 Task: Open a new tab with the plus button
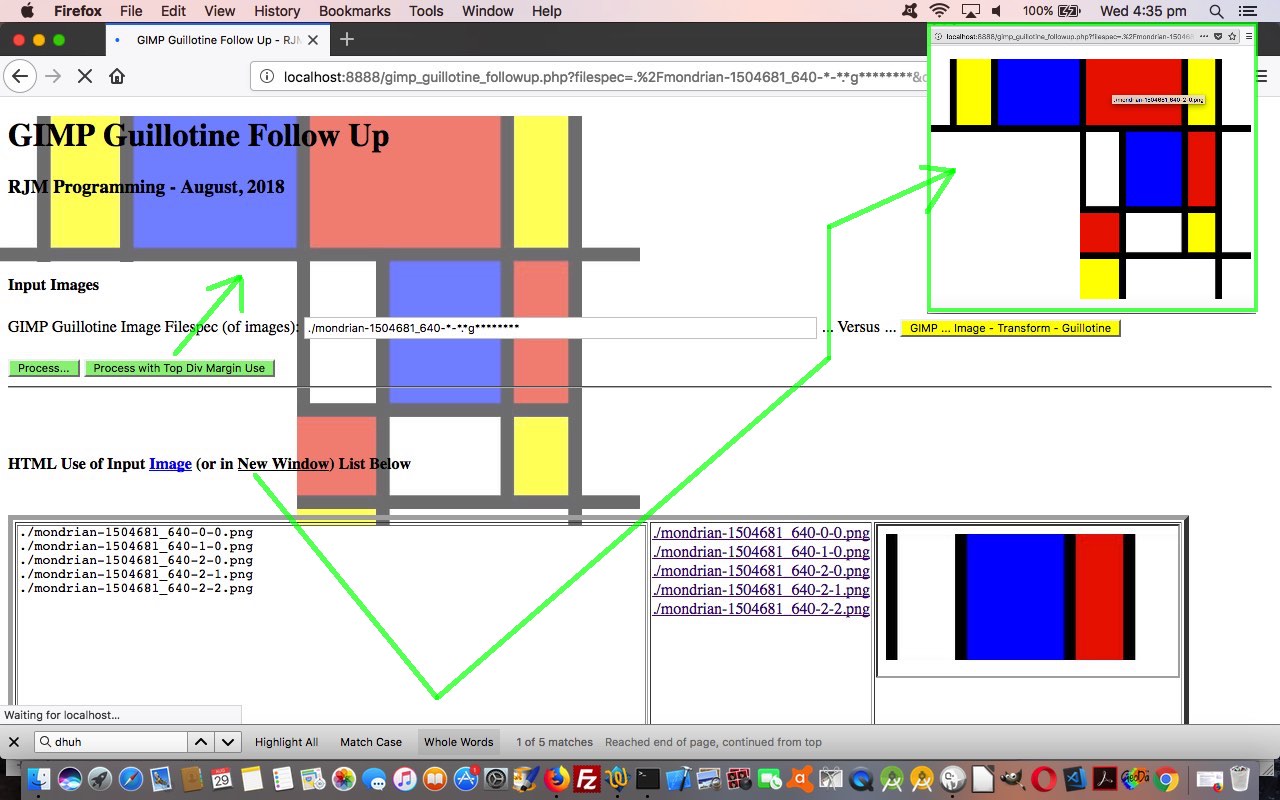click(x=347, y=39)
